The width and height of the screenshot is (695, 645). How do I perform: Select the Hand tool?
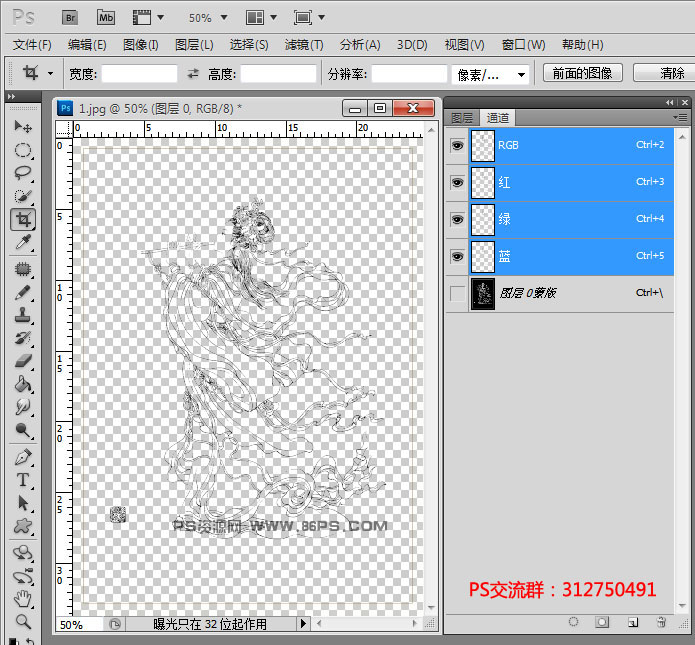click(23, 599)
